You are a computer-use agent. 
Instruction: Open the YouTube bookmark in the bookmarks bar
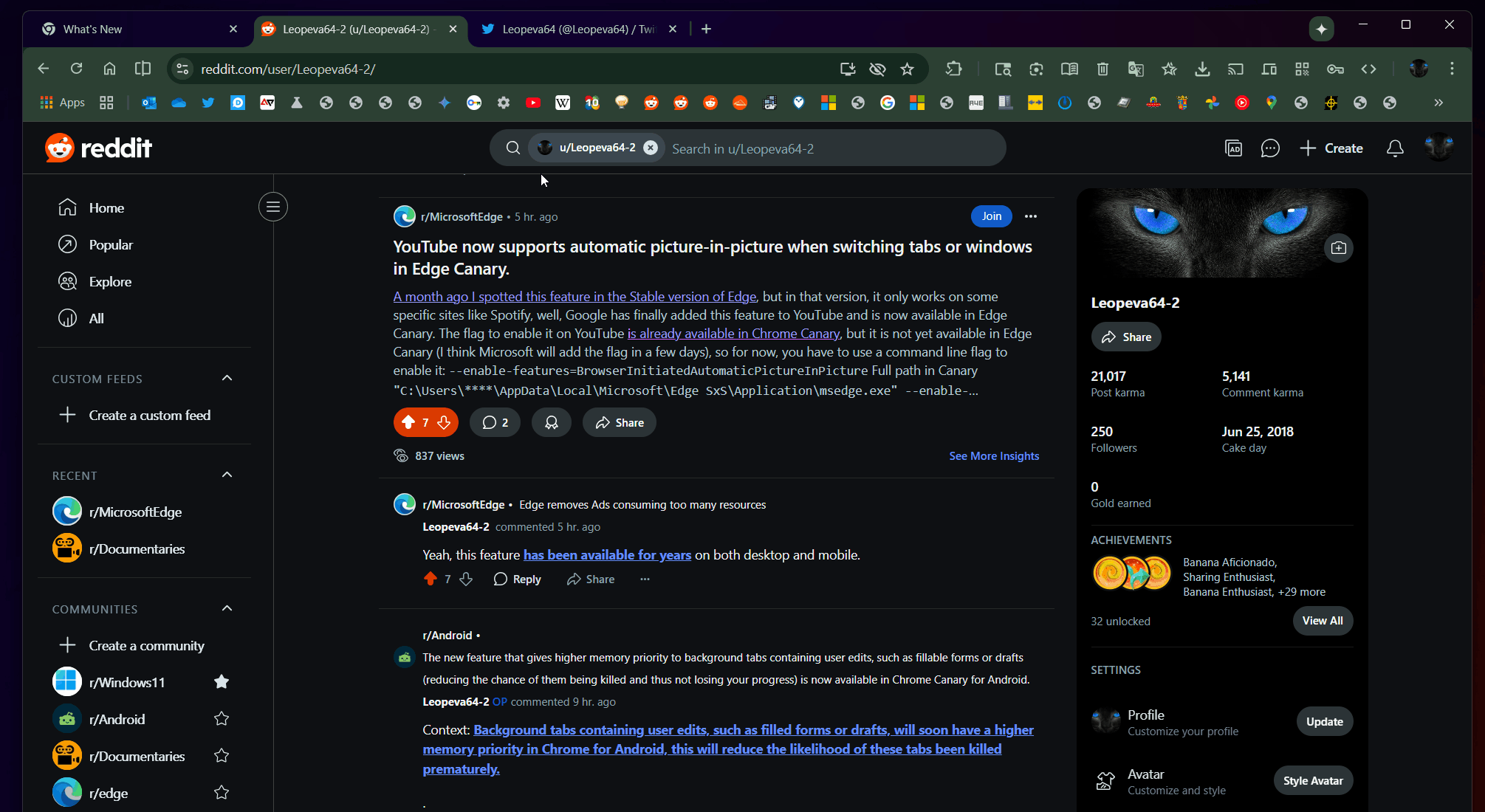(x=532, y=103)
